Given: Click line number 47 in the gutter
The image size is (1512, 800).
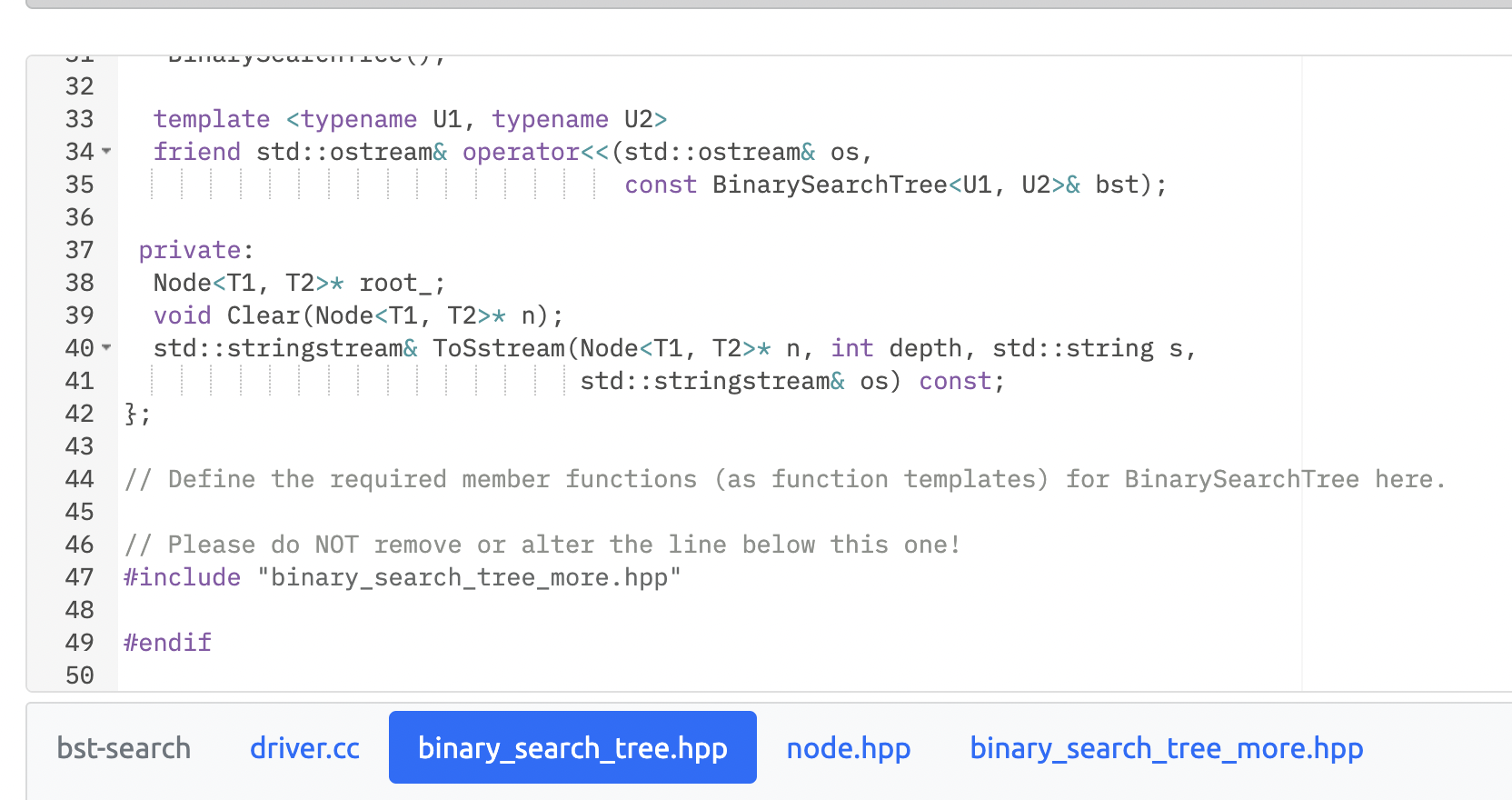Looking at the screenshot, I should tap(80, 577).
